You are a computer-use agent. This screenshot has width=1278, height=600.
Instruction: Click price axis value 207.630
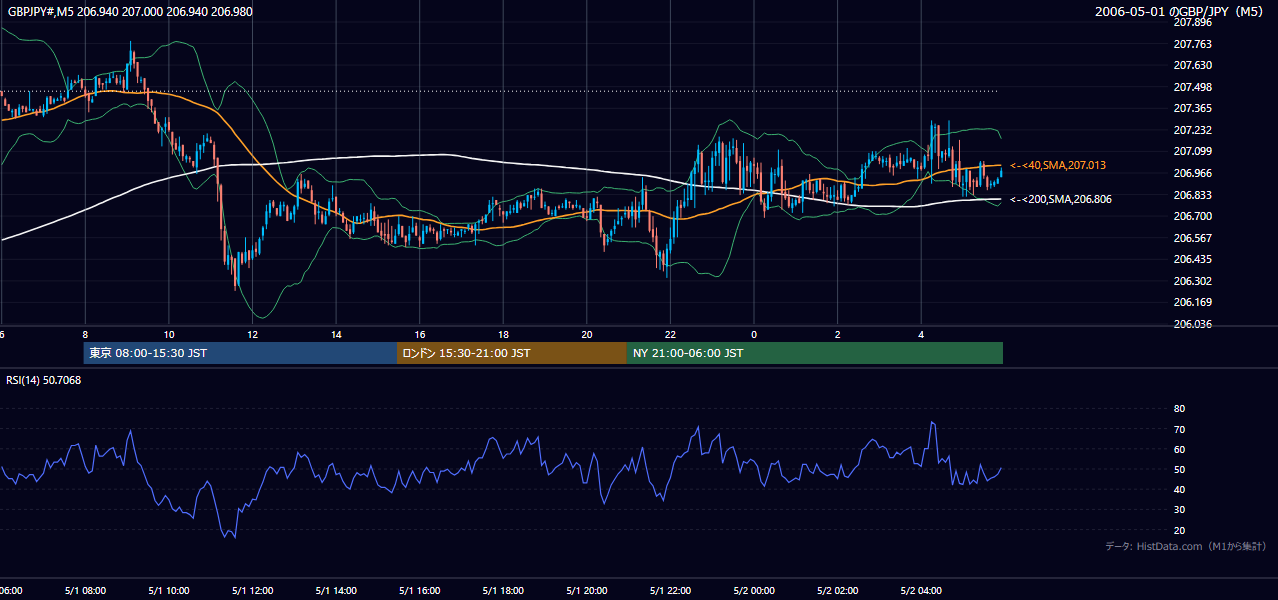(1192, 65)
